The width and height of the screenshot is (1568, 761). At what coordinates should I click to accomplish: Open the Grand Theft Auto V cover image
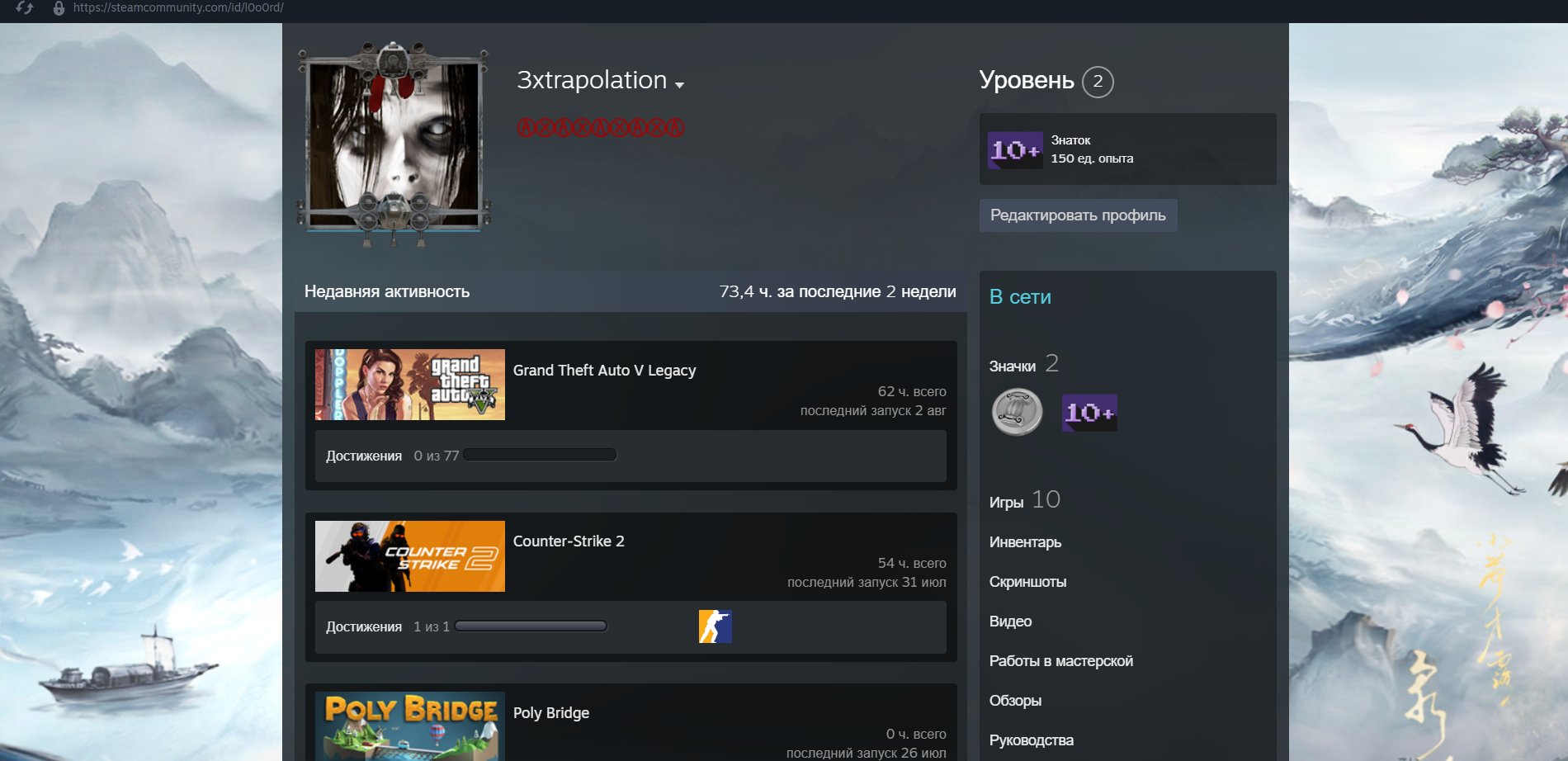[410, 385]
